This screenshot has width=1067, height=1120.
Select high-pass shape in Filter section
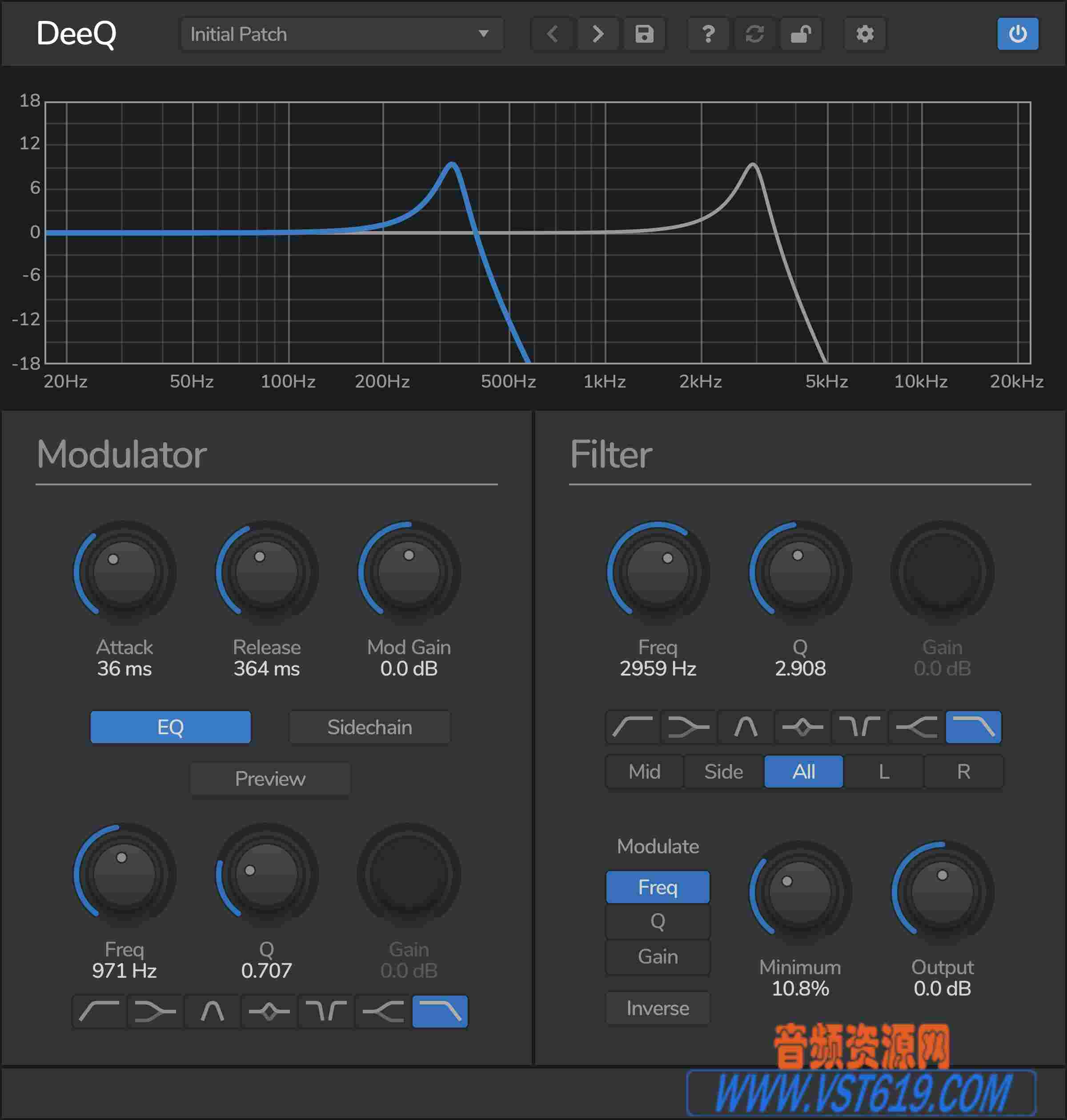point(633,727)
